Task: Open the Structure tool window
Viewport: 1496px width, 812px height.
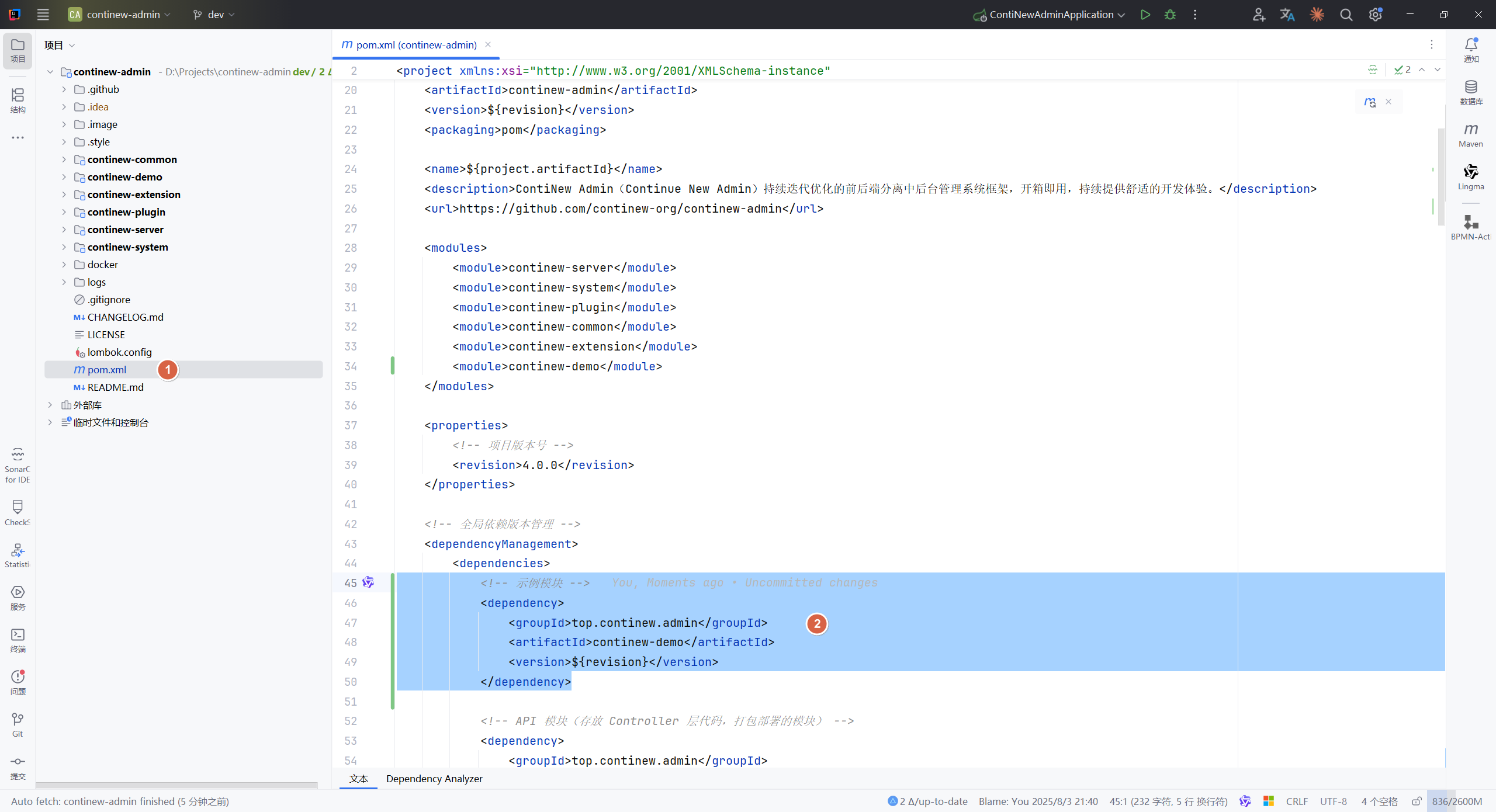Action: click(18, 100)
